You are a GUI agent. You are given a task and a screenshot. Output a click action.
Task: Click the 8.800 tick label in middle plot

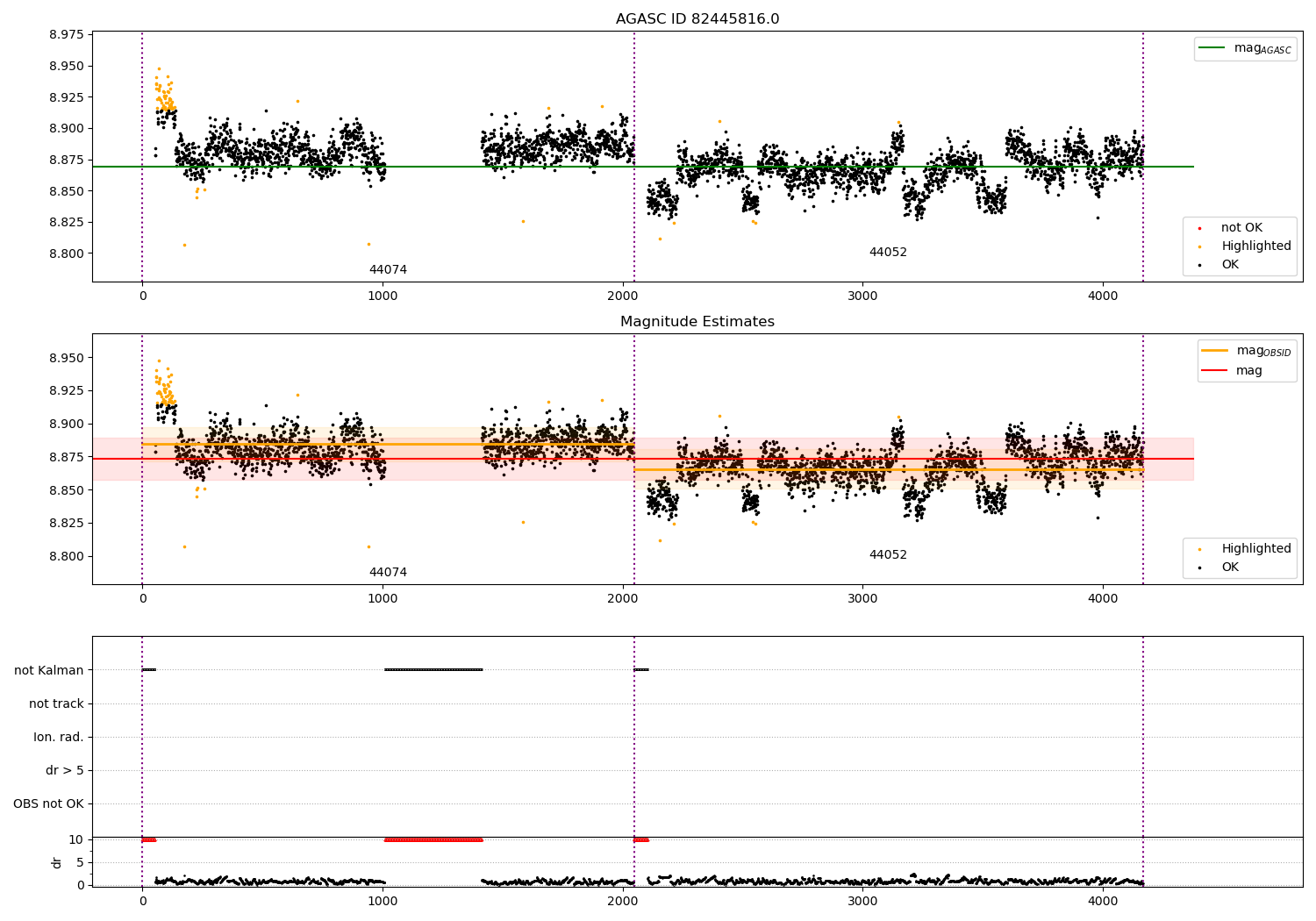pos(67,556)
